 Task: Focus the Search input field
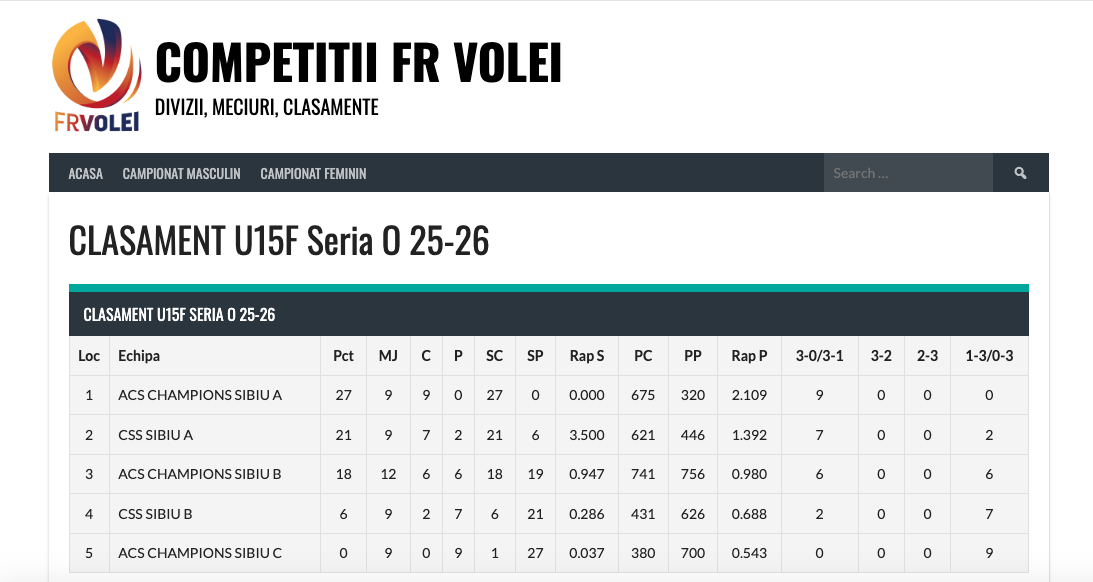point(907,173)
